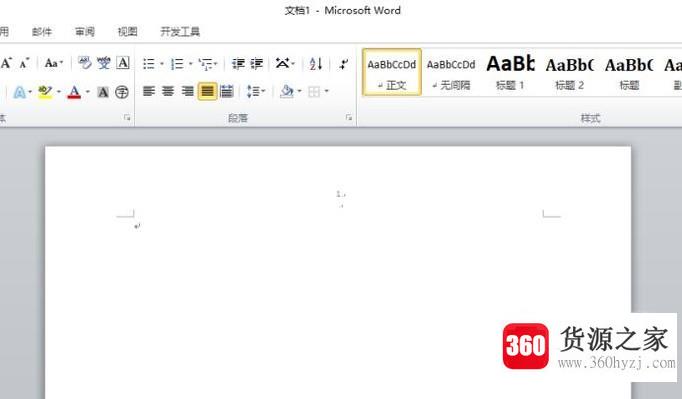Expand the Multilevel List dropdown arrow
Image resolution: width=682 pixels, height=399 pixels.
[x=215, y=64]
